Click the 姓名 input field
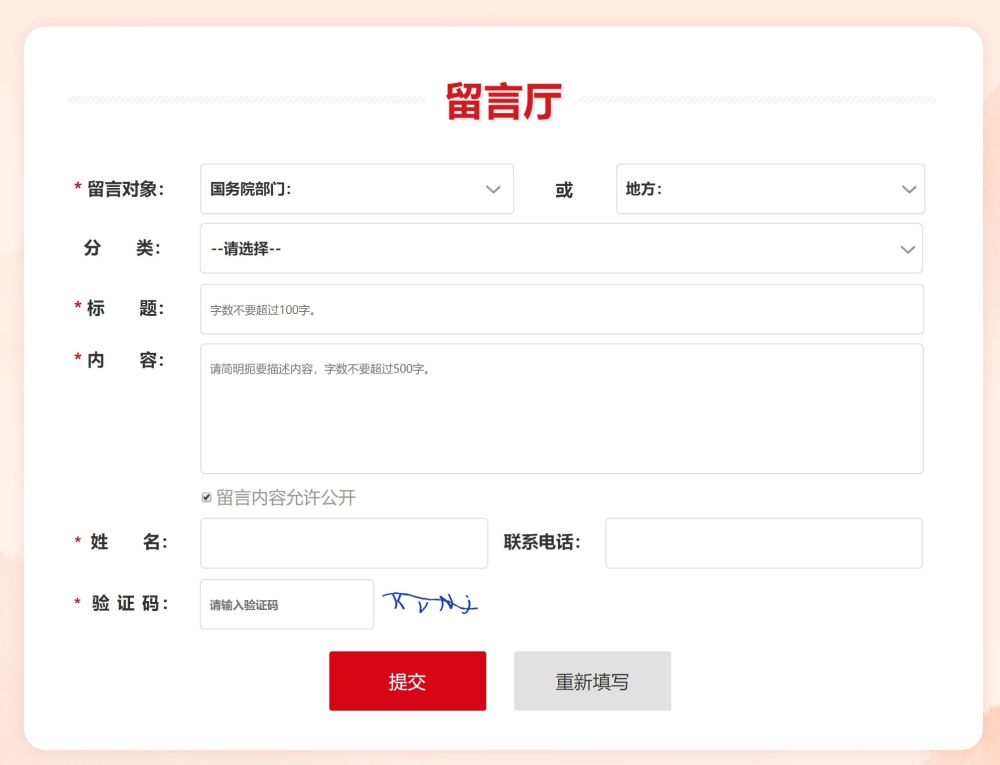 tap(343, 543)
